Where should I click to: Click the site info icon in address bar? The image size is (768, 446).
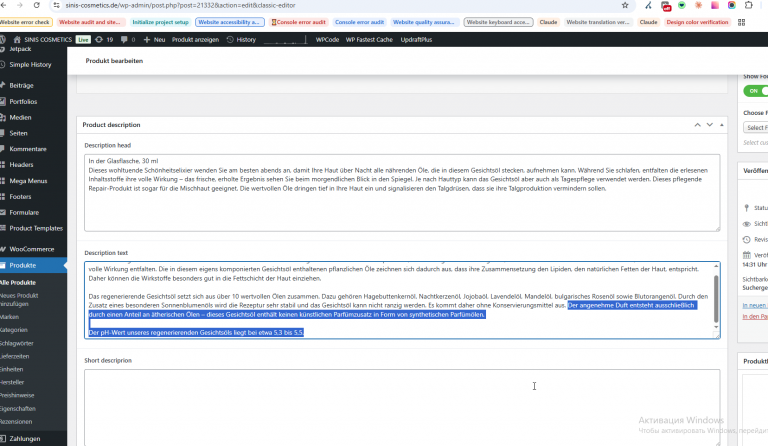click(x=56, y=5)
